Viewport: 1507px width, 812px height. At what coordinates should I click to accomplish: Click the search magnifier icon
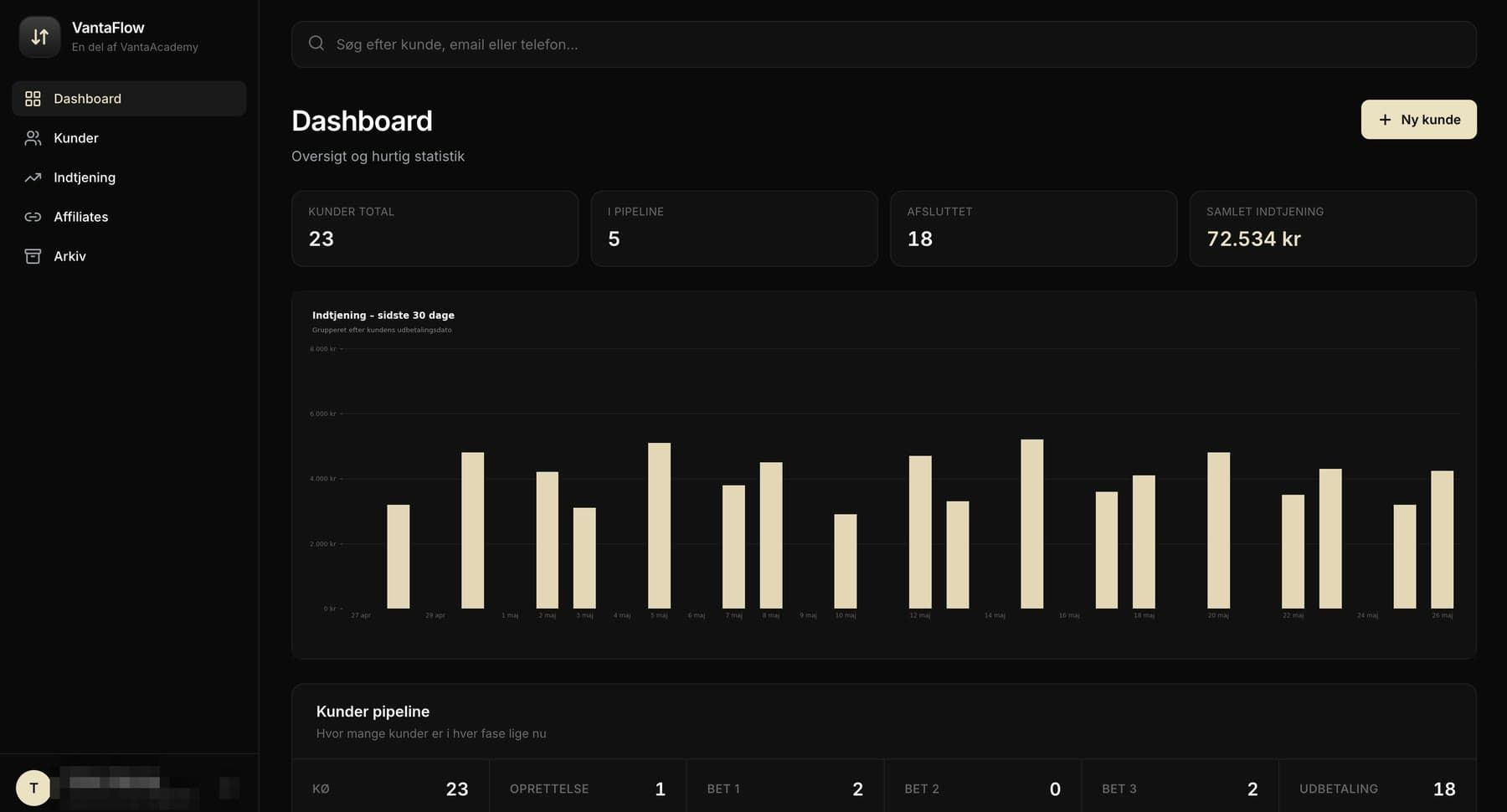pyautogui.click(x=316, y=44)
